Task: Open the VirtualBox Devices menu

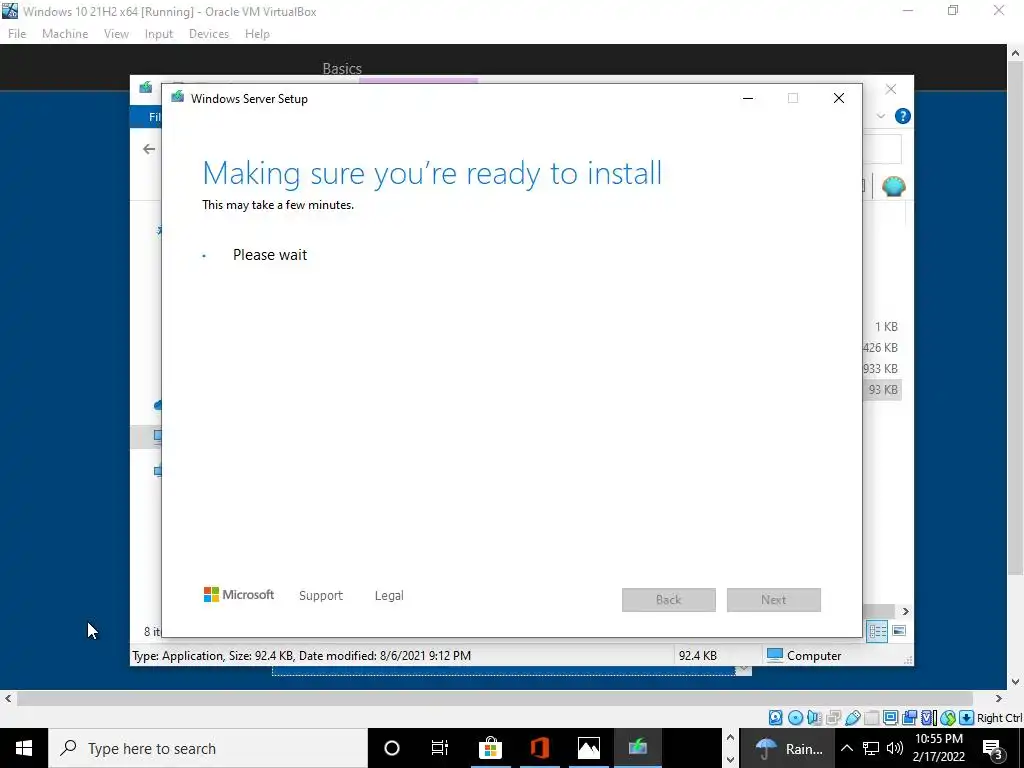Action: (x=209, y=34)
